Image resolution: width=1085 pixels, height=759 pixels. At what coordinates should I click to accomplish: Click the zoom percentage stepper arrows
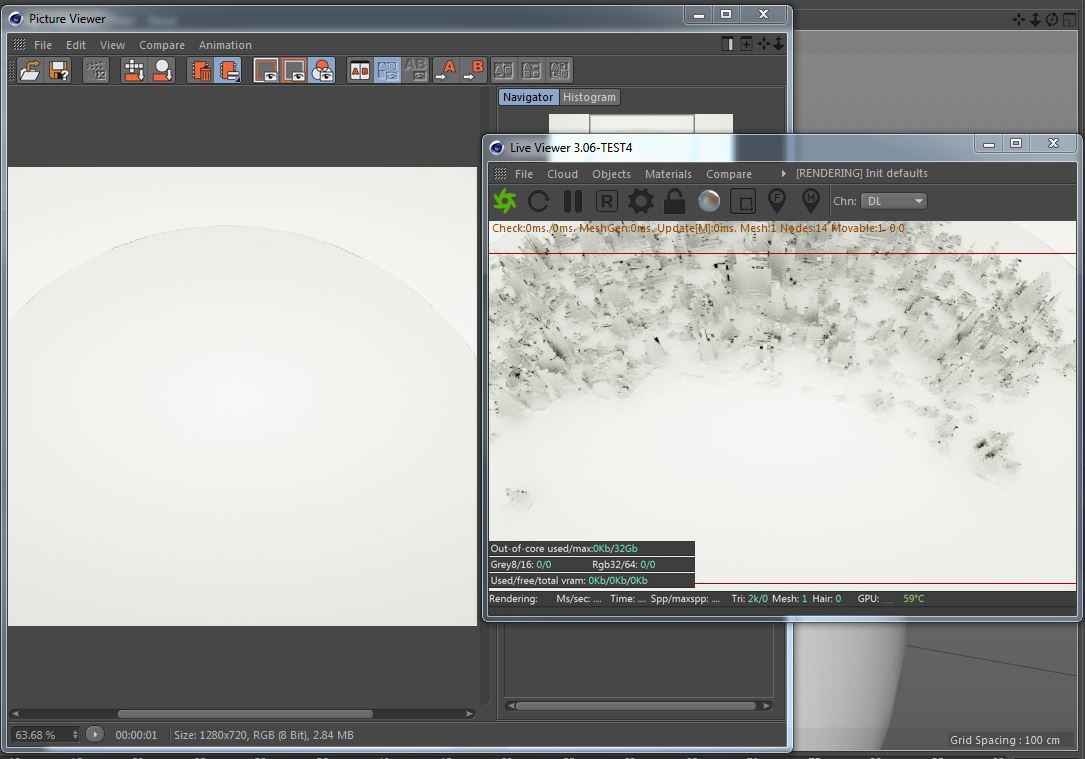75,735
